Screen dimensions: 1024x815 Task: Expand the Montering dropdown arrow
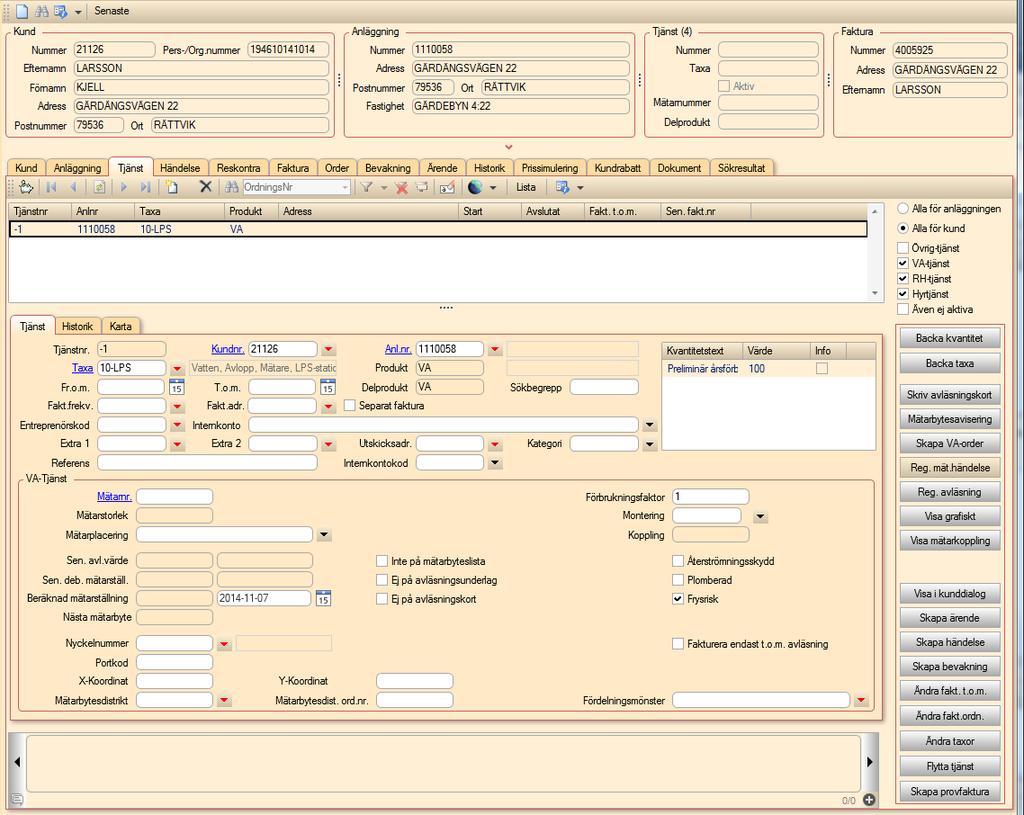pos(760,517)
